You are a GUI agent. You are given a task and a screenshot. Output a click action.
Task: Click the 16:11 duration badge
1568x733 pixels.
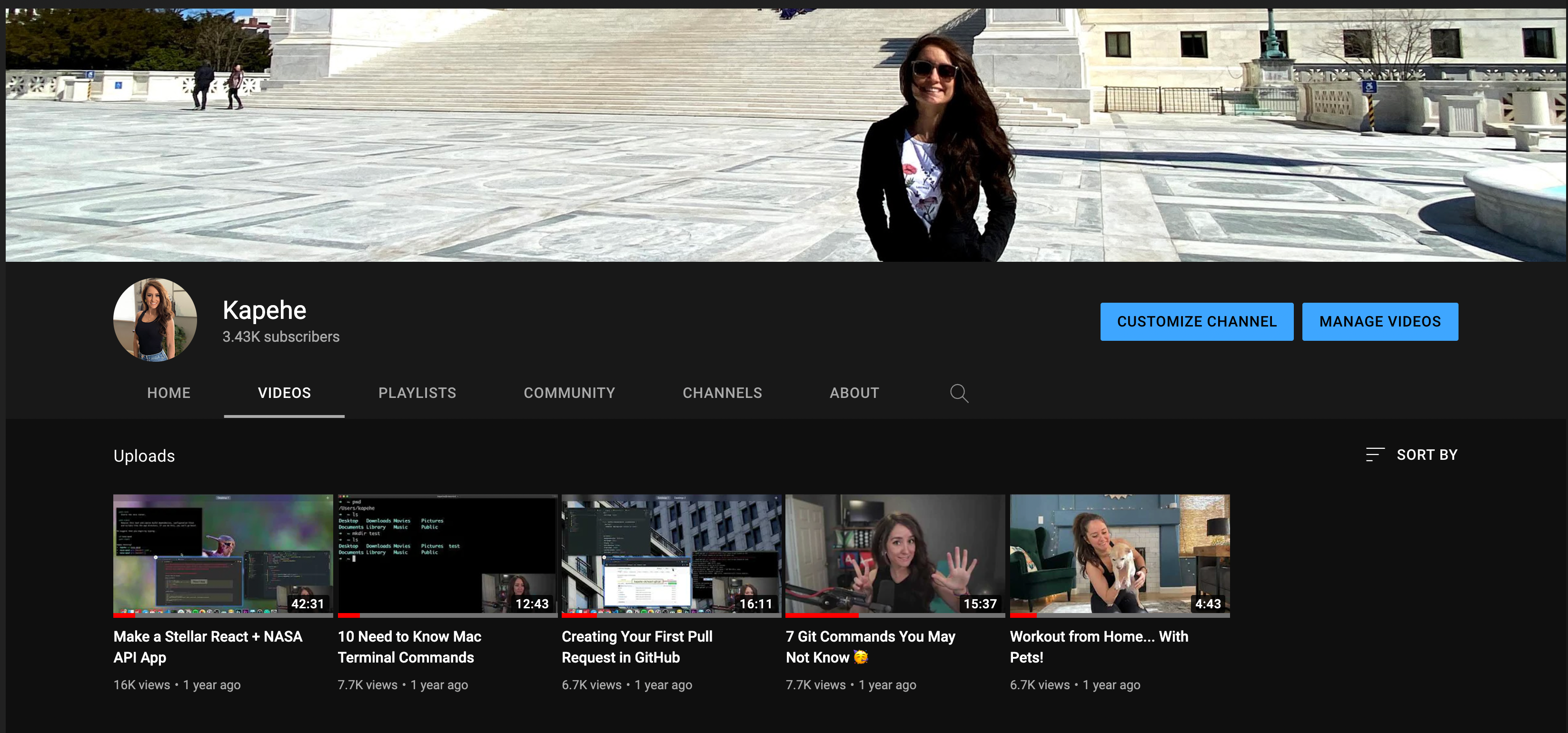[x=756, y=604]
